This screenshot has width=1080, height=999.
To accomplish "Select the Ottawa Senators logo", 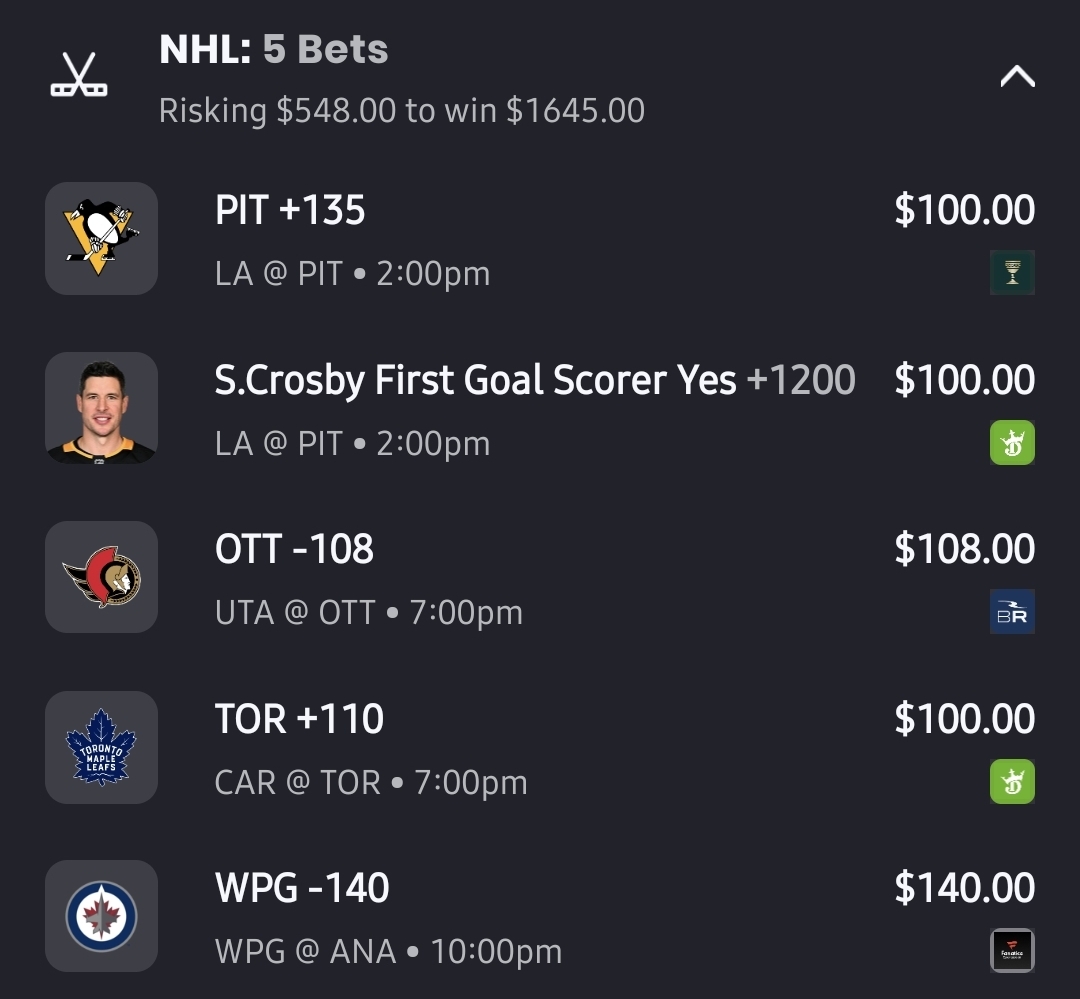I will tap(101, 577).
